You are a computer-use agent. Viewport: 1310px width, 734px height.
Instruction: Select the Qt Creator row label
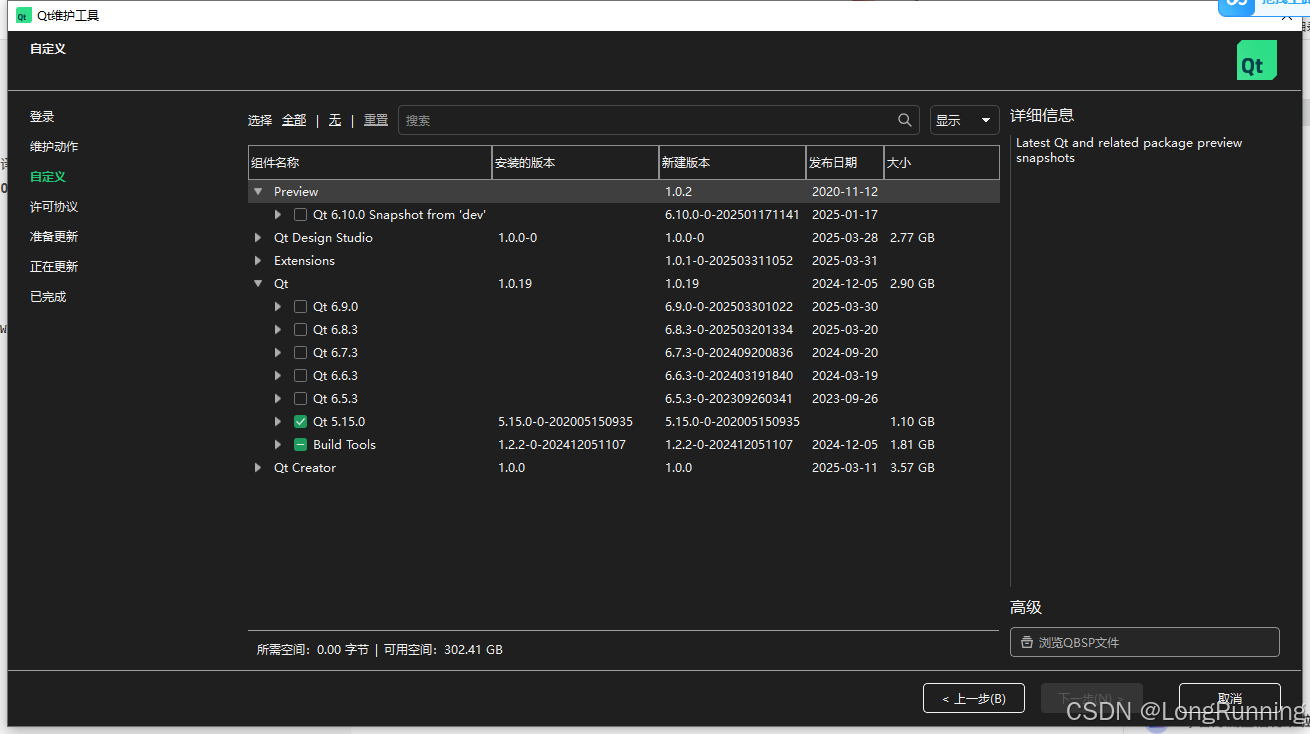(x=305, y=468)
